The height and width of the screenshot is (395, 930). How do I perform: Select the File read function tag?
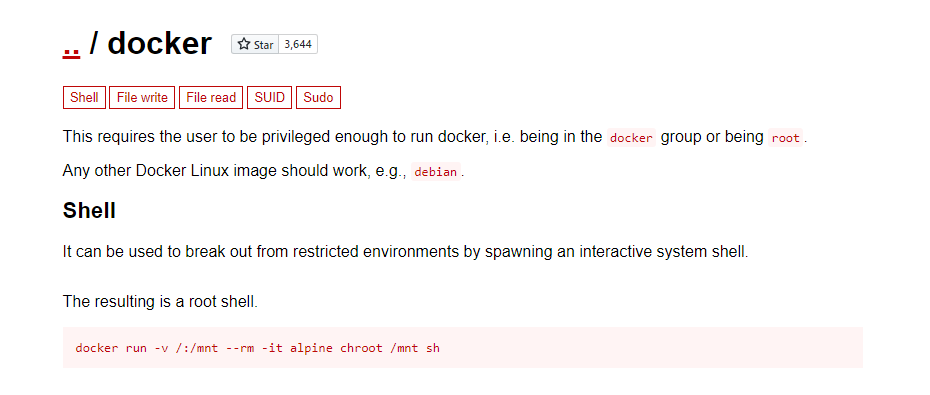211,98
